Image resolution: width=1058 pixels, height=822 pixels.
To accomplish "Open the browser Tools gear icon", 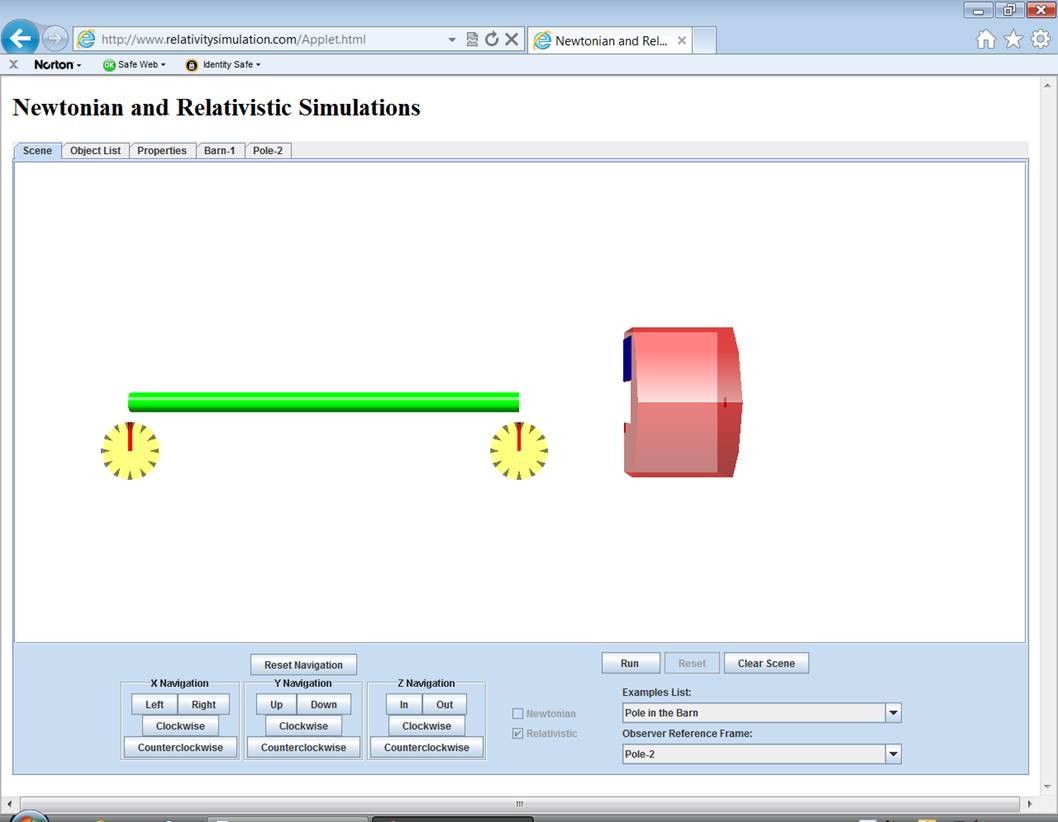I will pos(1040,39).
